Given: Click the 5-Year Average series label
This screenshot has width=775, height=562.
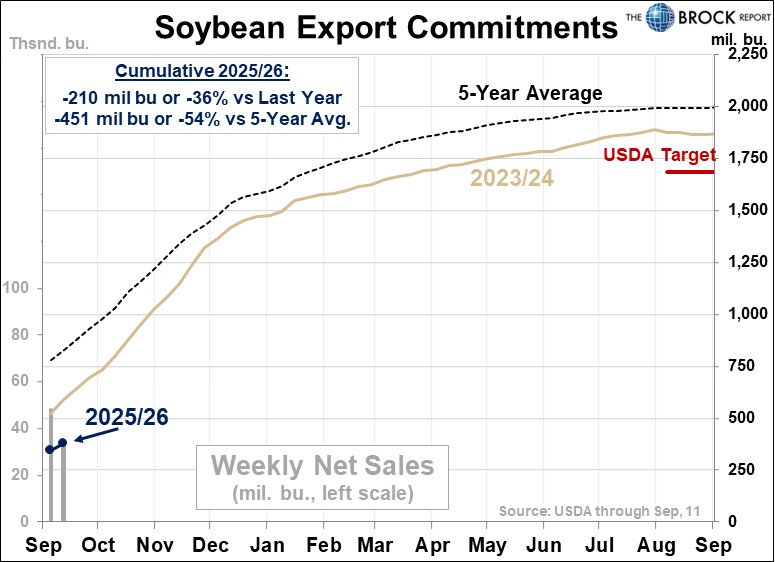Looking at the screenshot, I should point(530,94).
